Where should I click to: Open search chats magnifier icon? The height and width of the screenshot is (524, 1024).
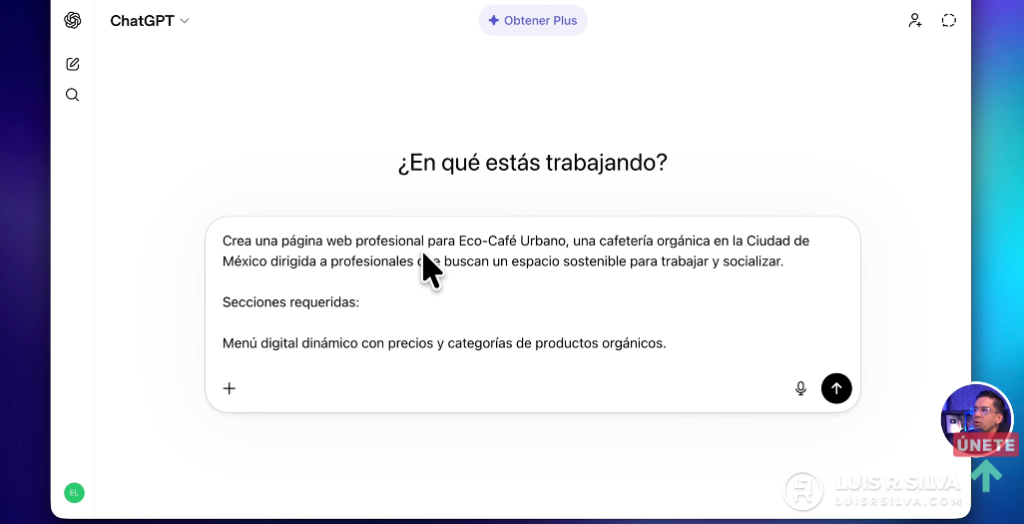coord(72,95)
